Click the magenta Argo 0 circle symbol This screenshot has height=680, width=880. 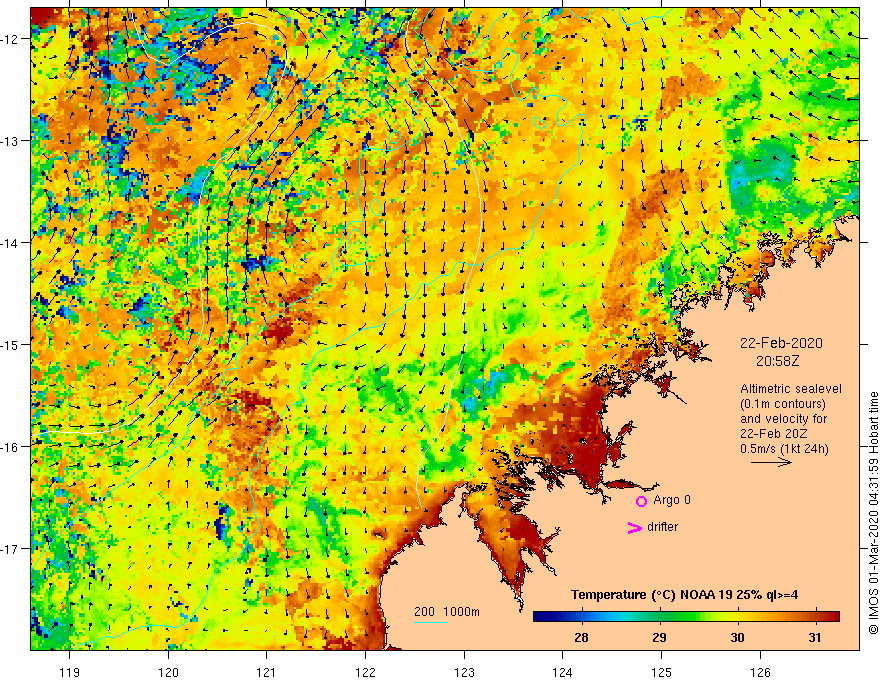[x=641, y=501]
